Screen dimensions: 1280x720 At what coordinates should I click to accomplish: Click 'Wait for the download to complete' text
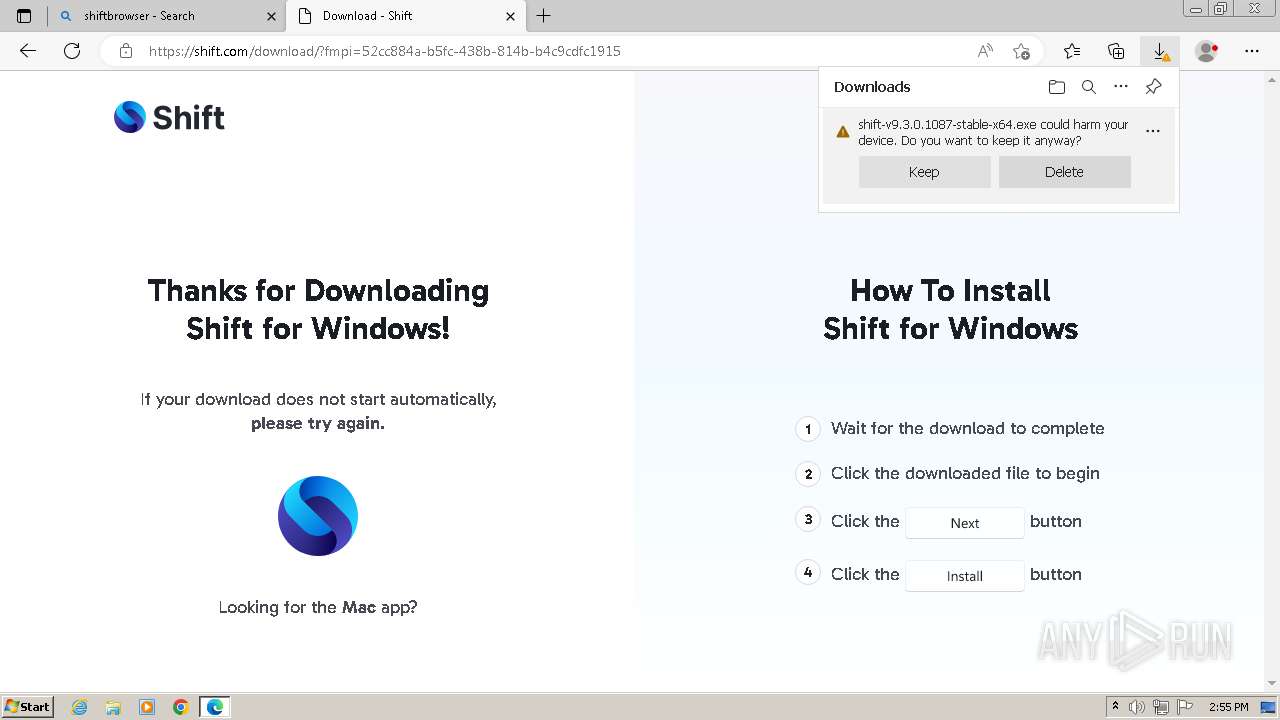[x=968, y=428]
